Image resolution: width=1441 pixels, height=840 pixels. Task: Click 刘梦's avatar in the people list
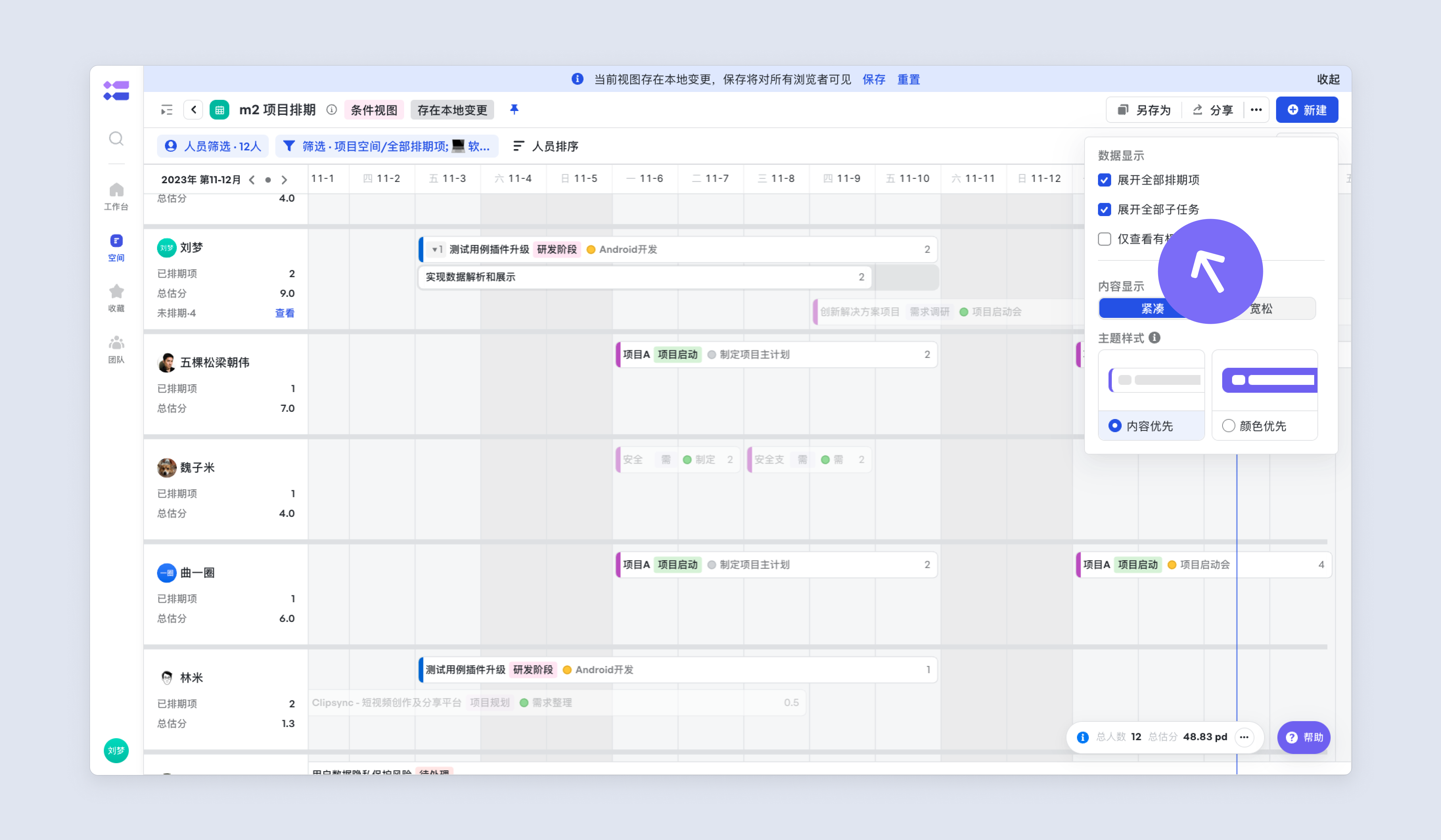point(166,248)
